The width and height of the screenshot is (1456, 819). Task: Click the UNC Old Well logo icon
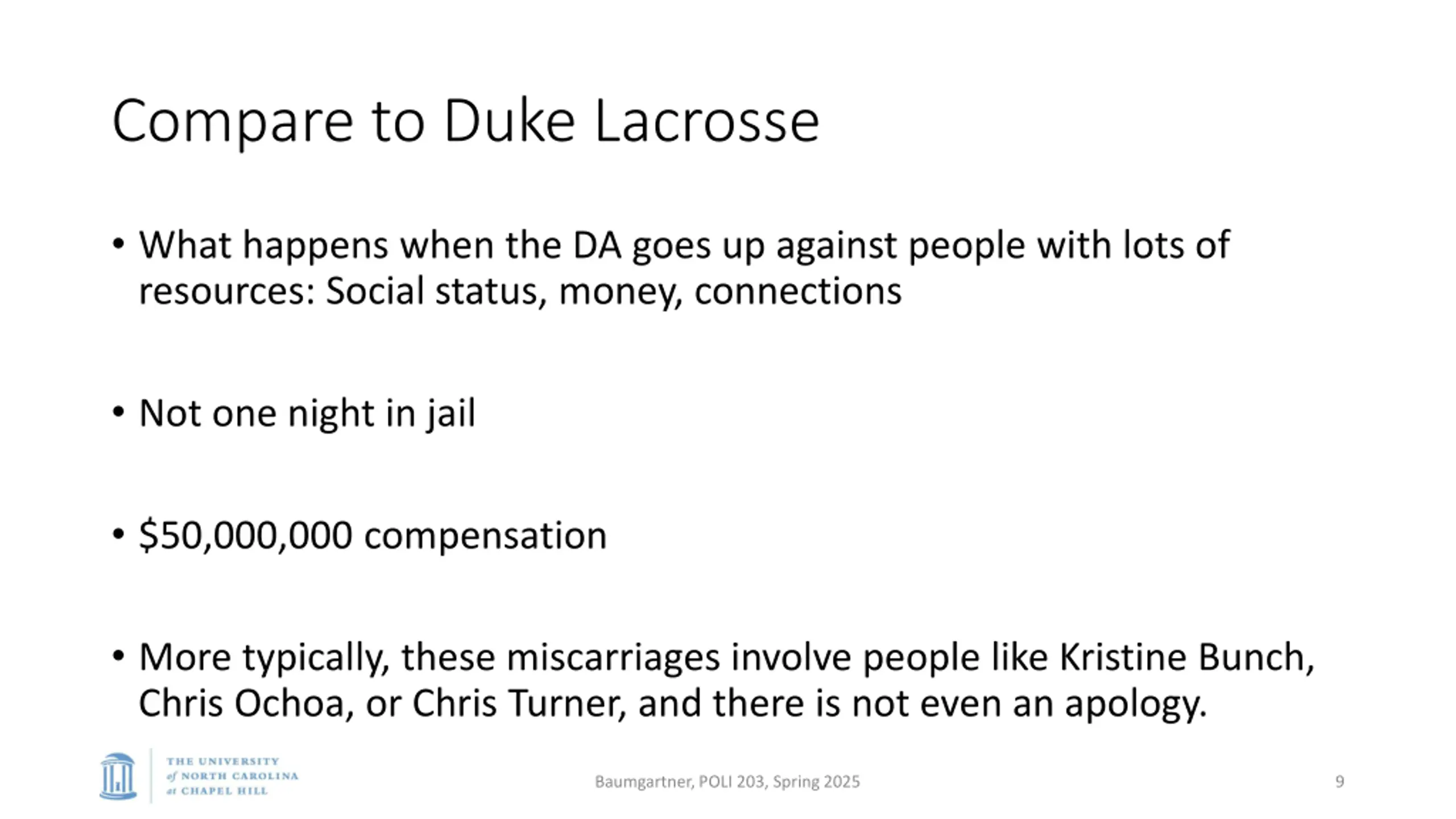click(x=118, y=776)
